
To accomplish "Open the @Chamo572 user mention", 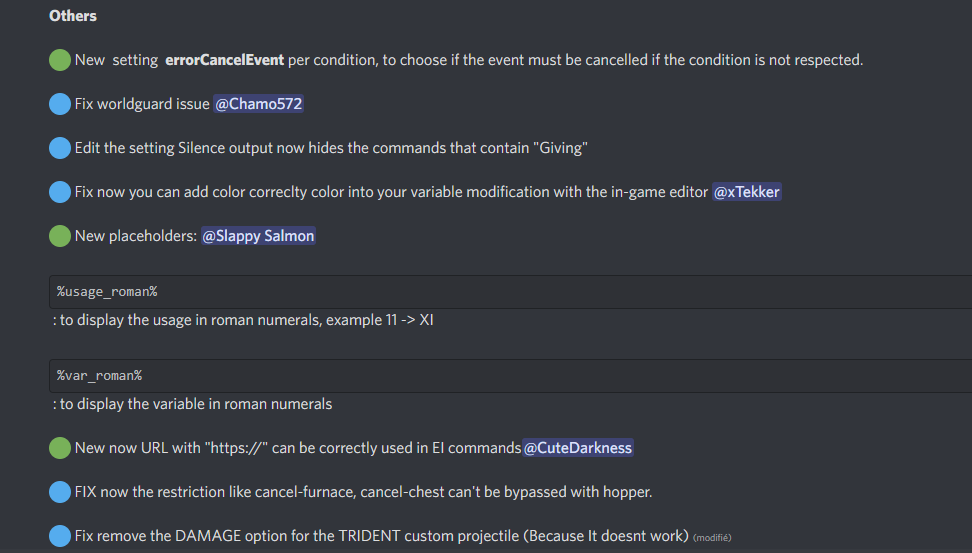I will (x=258, y=104).
